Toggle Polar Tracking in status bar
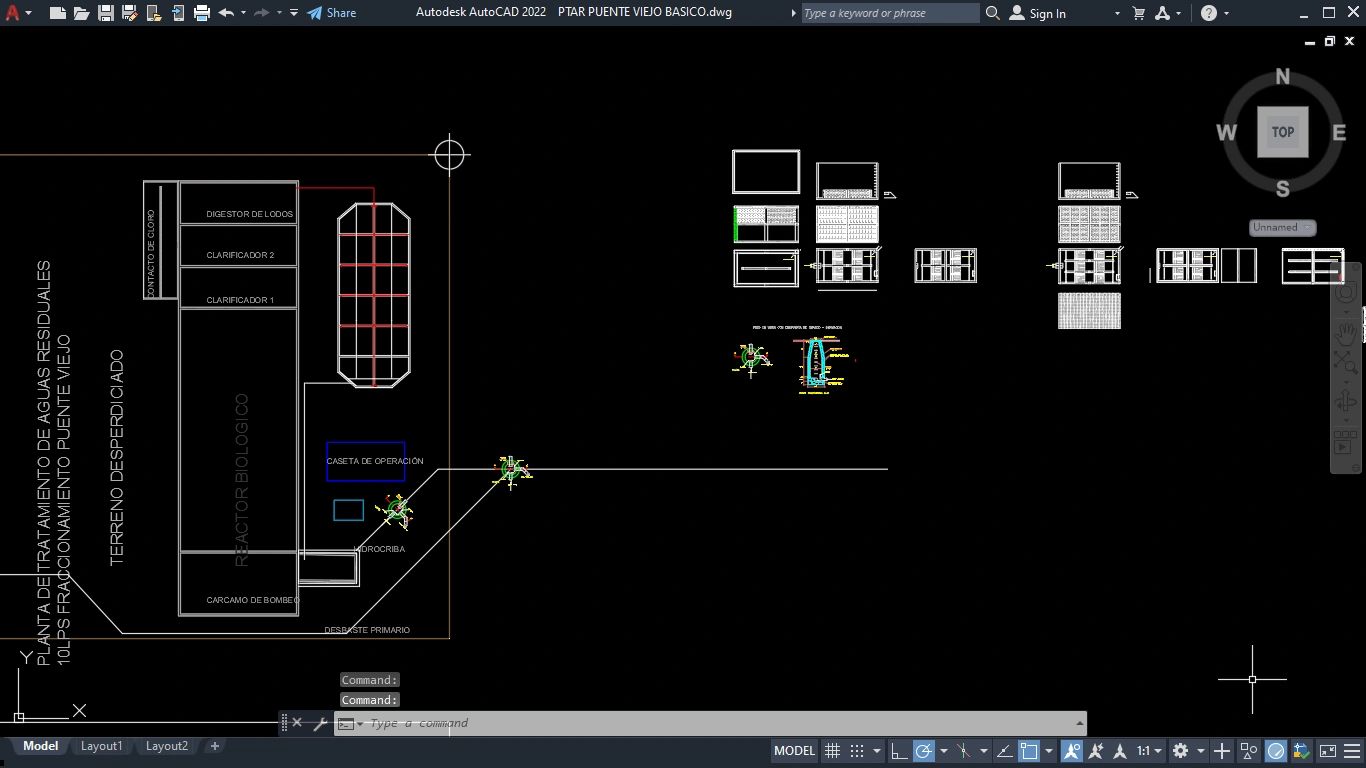The width and height of the screenshot is (1366, 768). (924, 751)
